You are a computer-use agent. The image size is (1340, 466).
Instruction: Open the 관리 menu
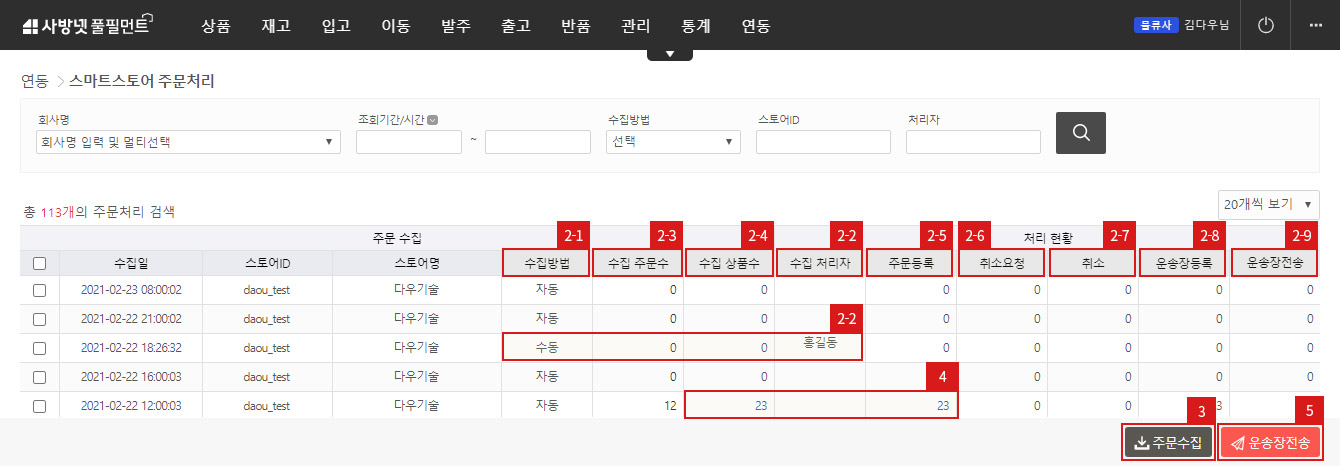pyautogui.click(x=635, y=26)
